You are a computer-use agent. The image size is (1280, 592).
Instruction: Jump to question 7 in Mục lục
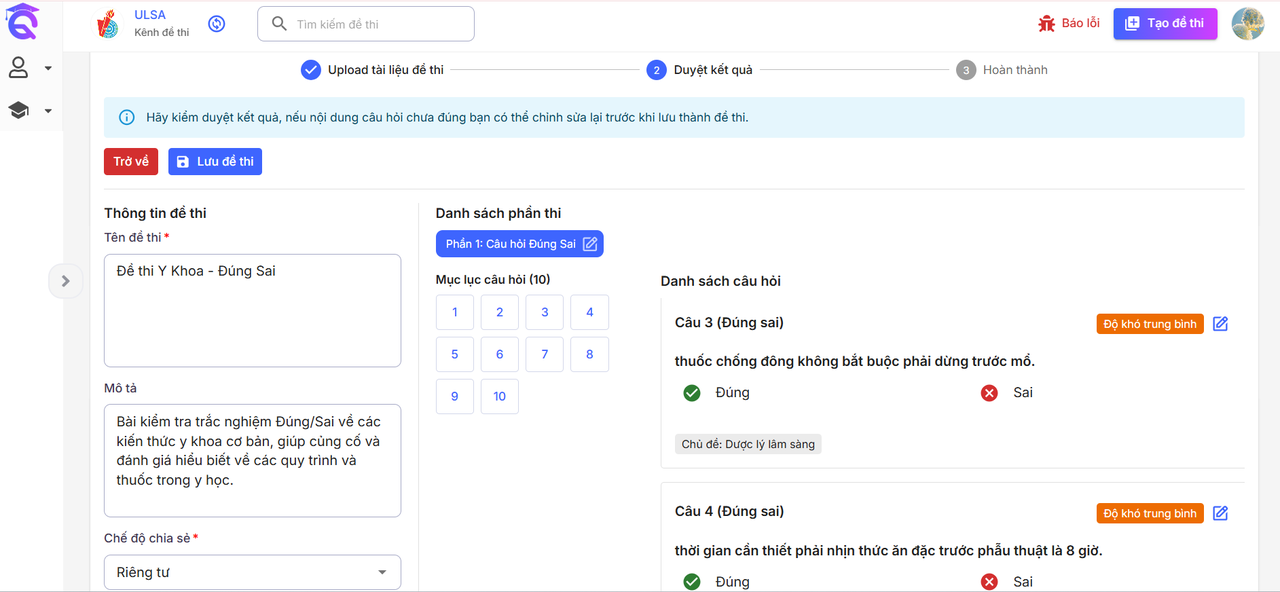(x=545, y=354)
